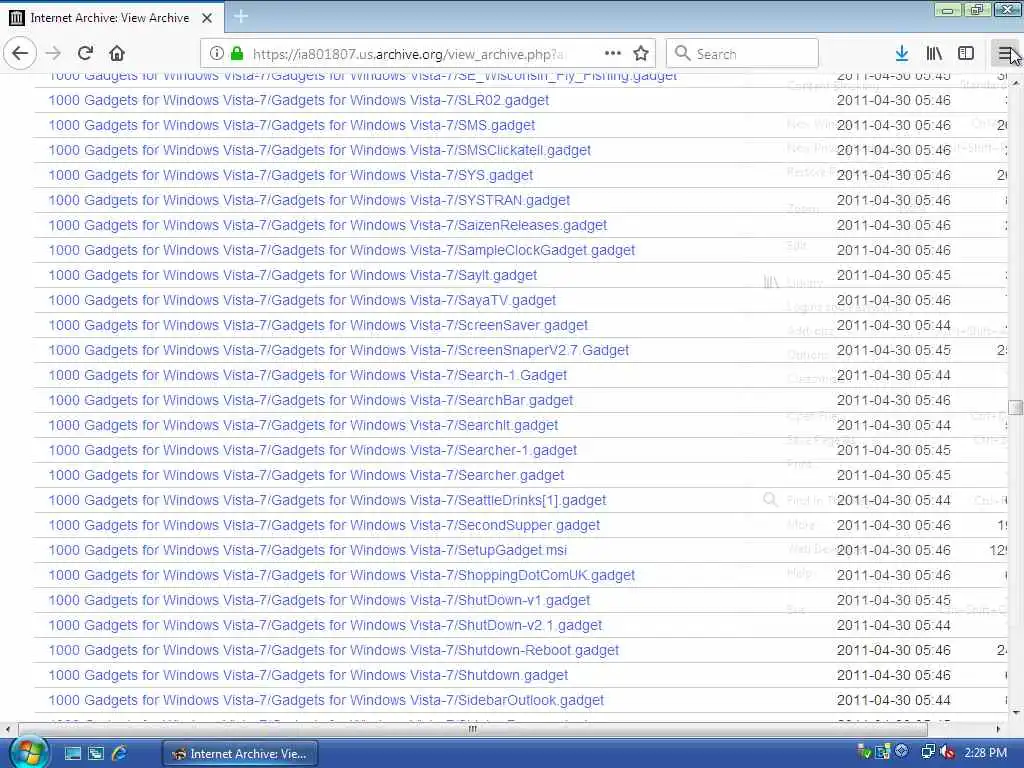Click timestamp in SetupGadget.msi row
This screenshot has width=1024, height=768.
(893, 551)
